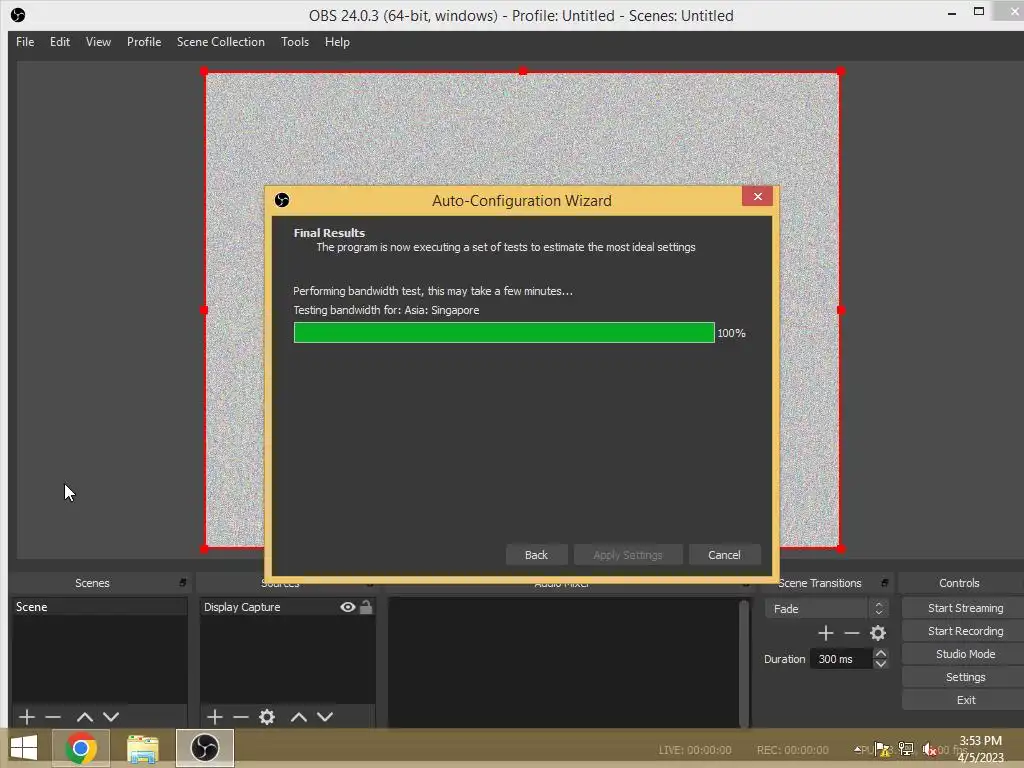Click 'Final Results' heading
The image size is (1024, 768).
click(329, 232)
